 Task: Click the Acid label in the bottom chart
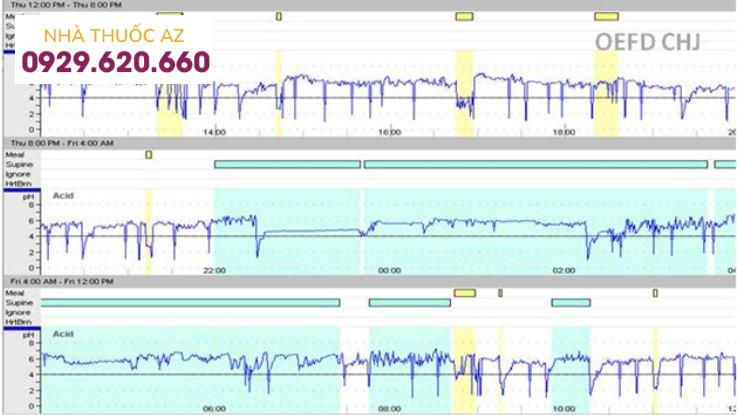pyautogui.click(x=64, y=334)
